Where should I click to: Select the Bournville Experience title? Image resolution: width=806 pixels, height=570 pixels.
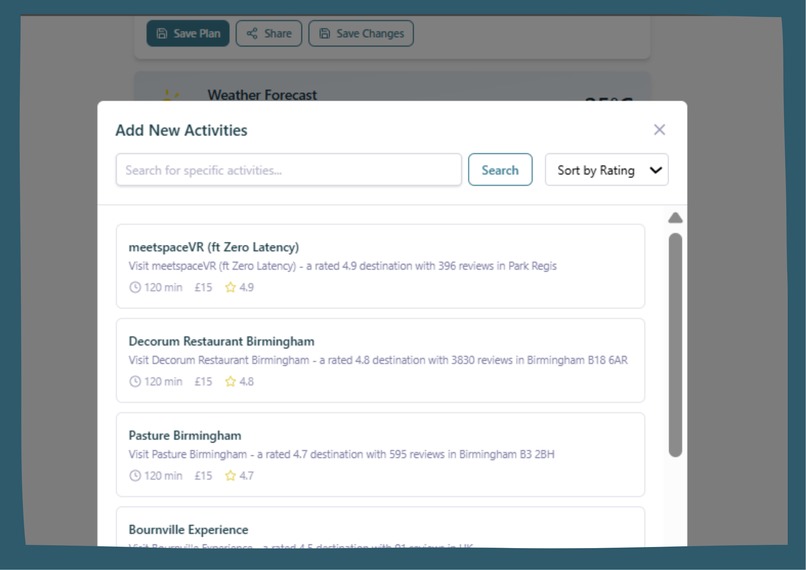tap(188, 529)
